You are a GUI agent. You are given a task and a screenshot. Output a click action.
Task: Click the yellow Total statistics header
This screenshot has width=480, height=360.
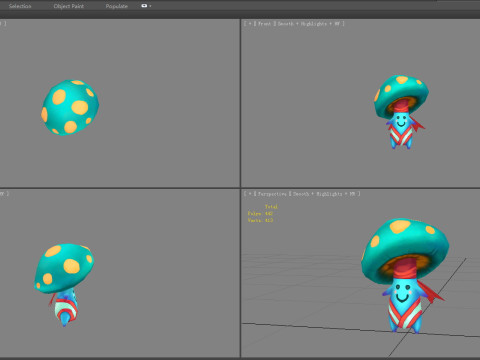[x=271, y=207]
